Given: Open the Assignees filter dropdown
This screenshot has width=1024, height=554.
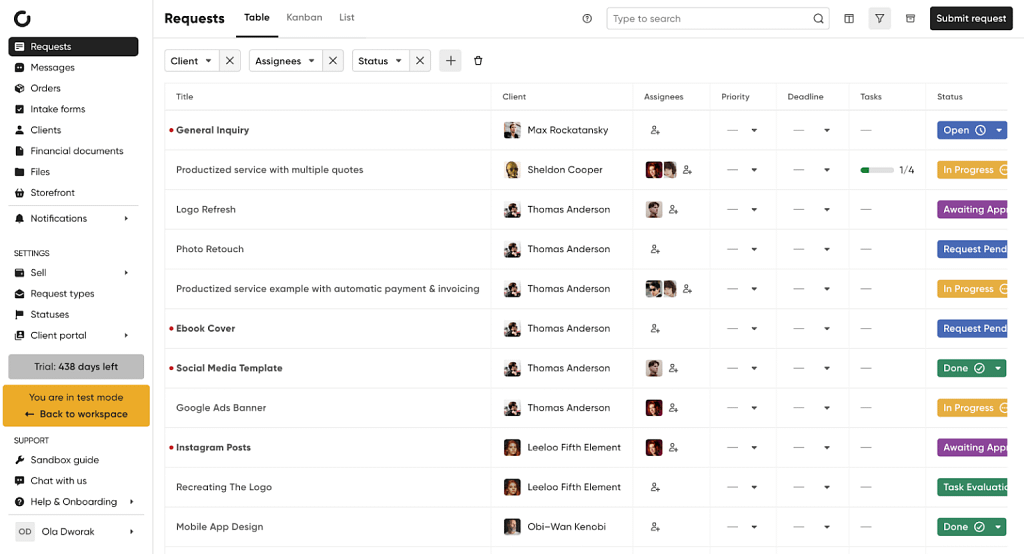Looking at the screenshot, I should (x=285, y=61).
